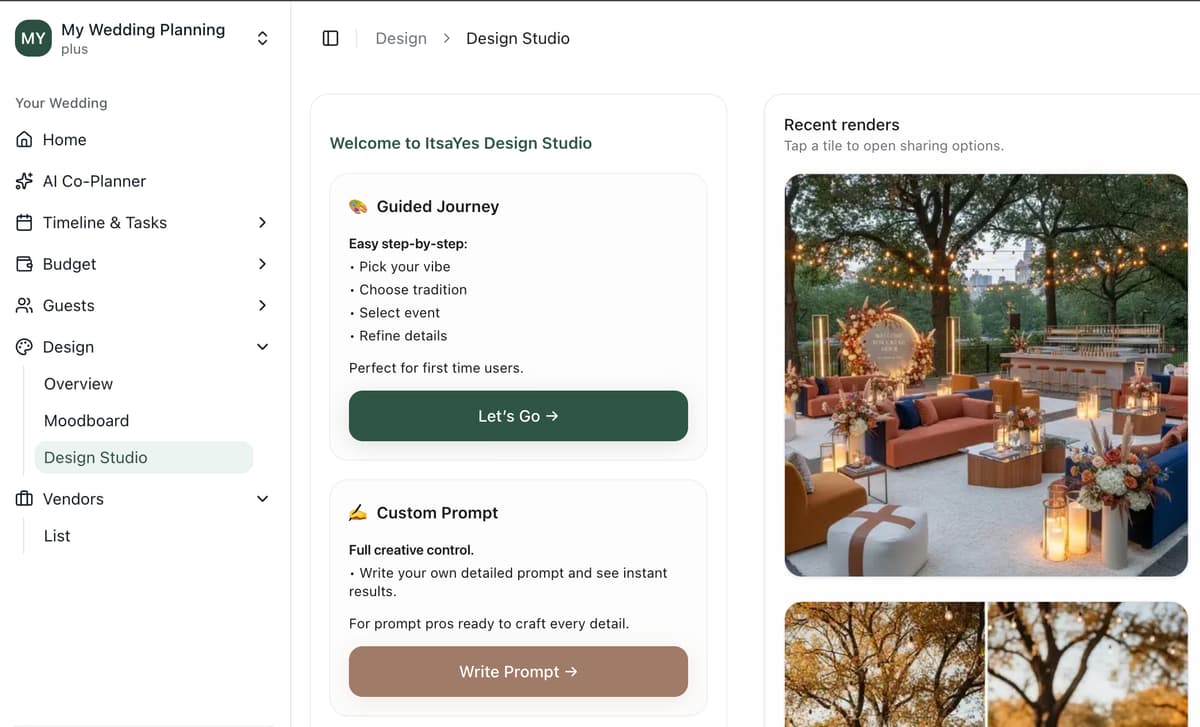Image resolution: width=1200 pixels, height=727 pixels.
Task: Open the My Wedding Planning workspace switcher
Action: point(262,37)
